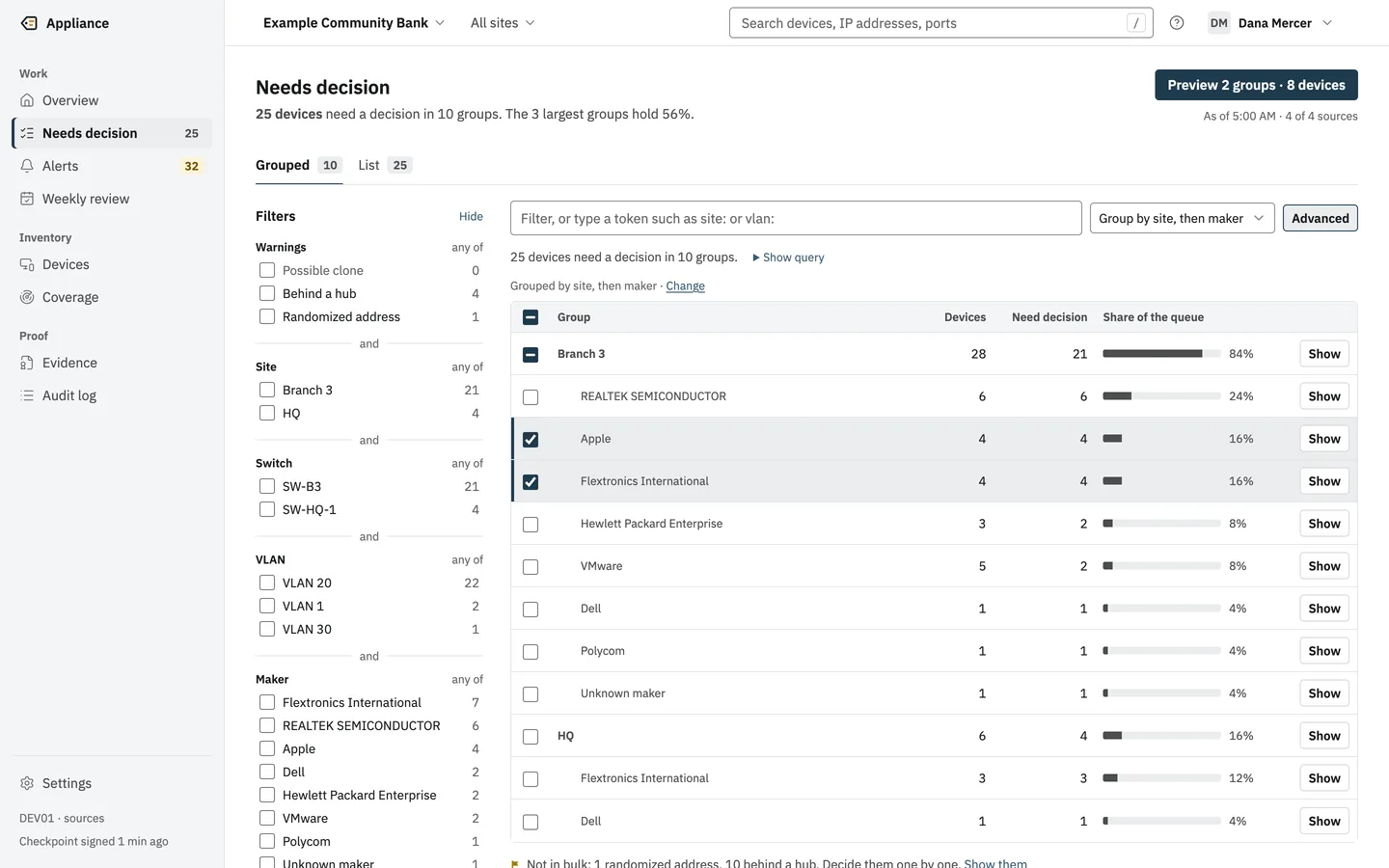Switch to the List tab
The image size is (1389, 868).
(384, 165)
